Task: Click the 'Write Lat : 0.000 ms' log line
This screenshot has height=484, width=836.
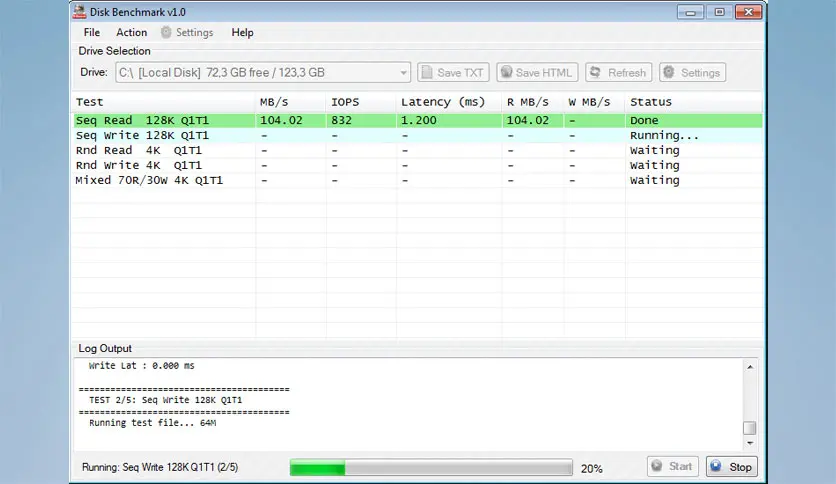Action: (141, 366)
